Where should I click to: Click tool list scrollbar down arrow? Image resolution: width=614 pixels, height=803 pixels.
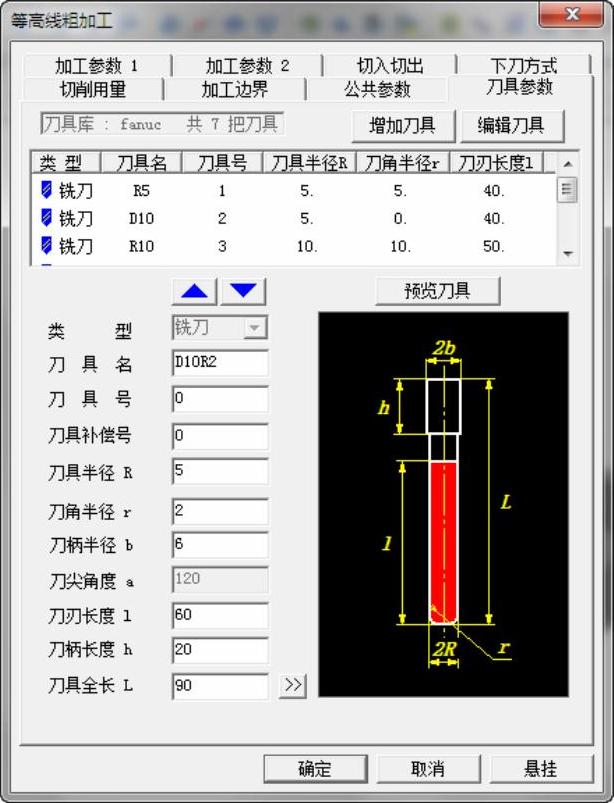[567, 253]
